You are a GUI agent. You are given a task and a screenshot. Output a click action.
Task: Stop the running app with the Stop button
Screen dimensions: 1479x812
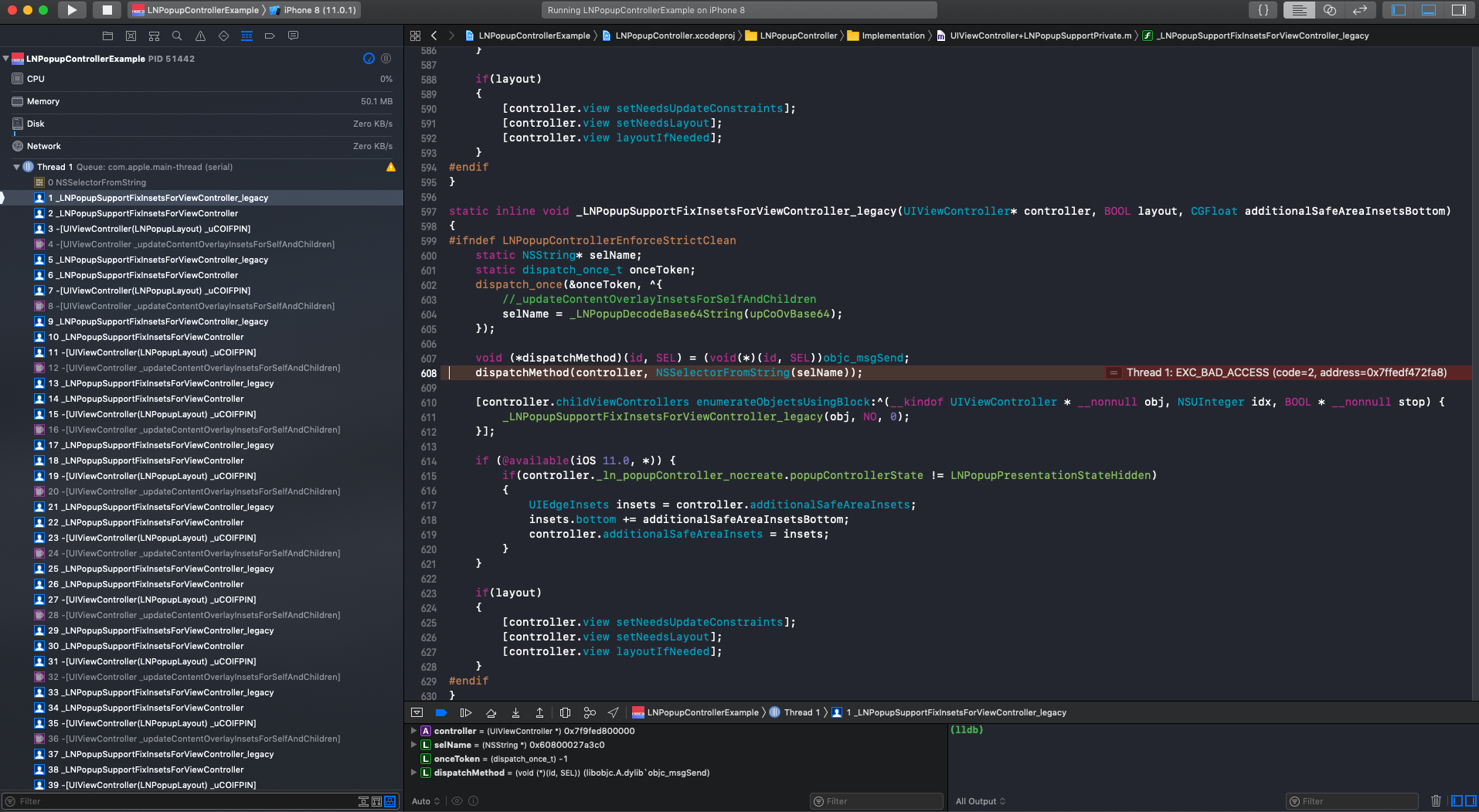click(107, 10)
